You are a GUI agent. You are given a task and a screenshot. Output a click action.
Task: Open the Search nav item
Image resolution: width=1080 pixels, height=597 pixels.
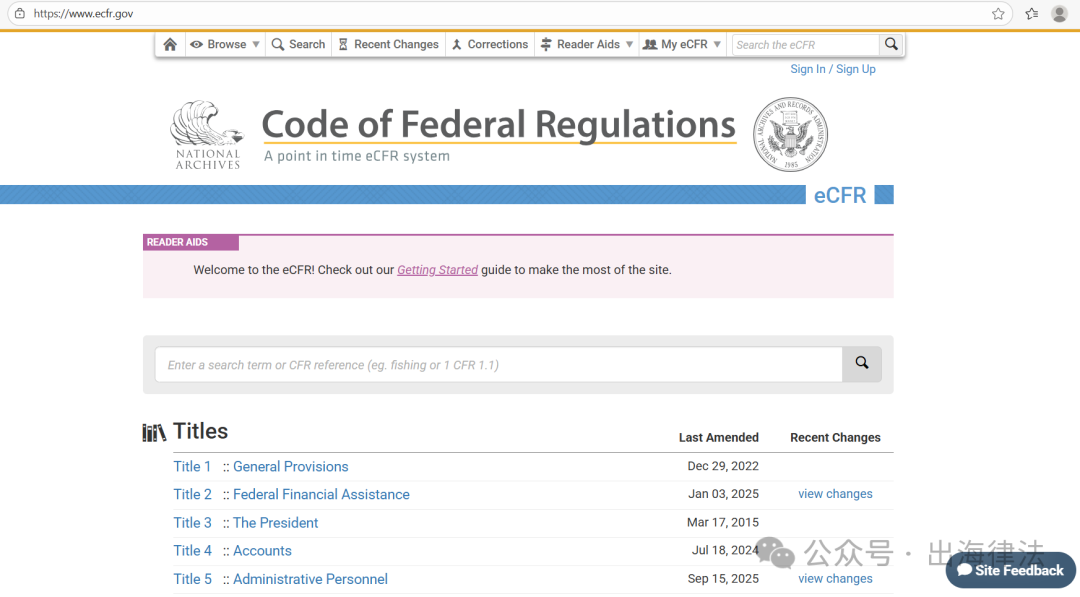298,45
